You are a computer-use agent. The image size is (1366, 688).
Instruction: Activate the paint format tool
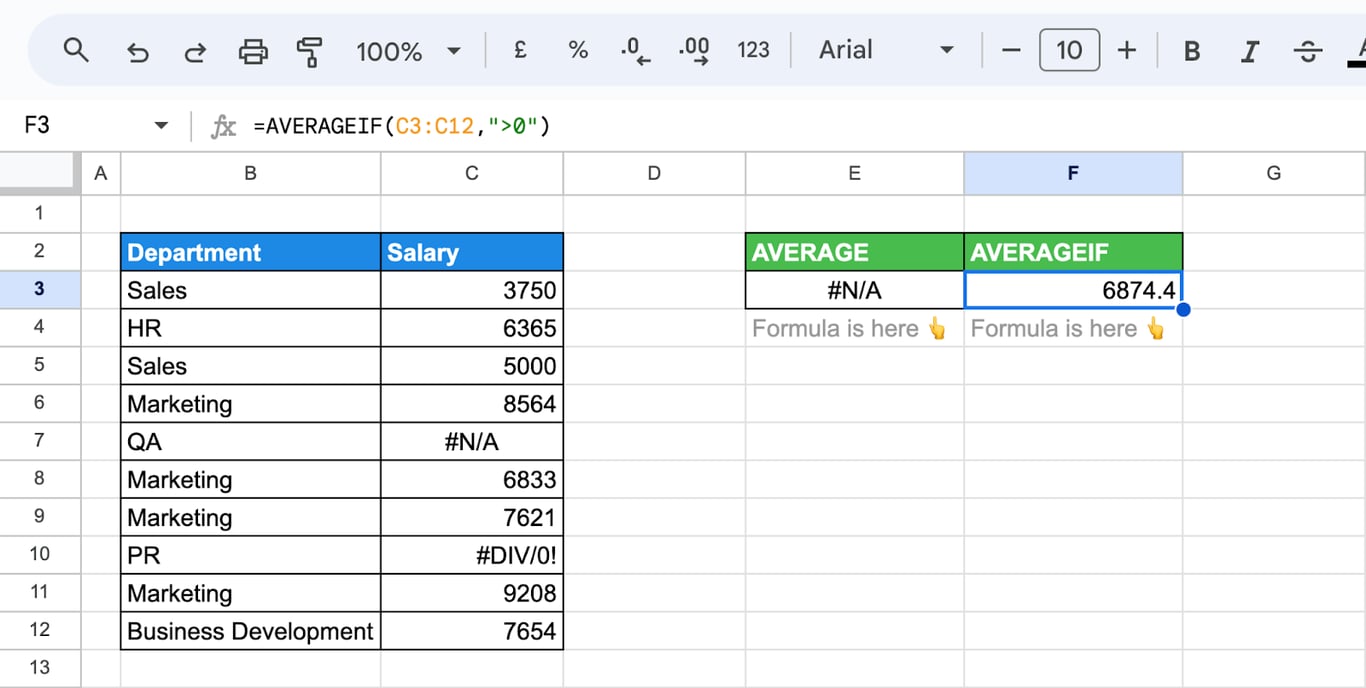click(x=311, y=51)
